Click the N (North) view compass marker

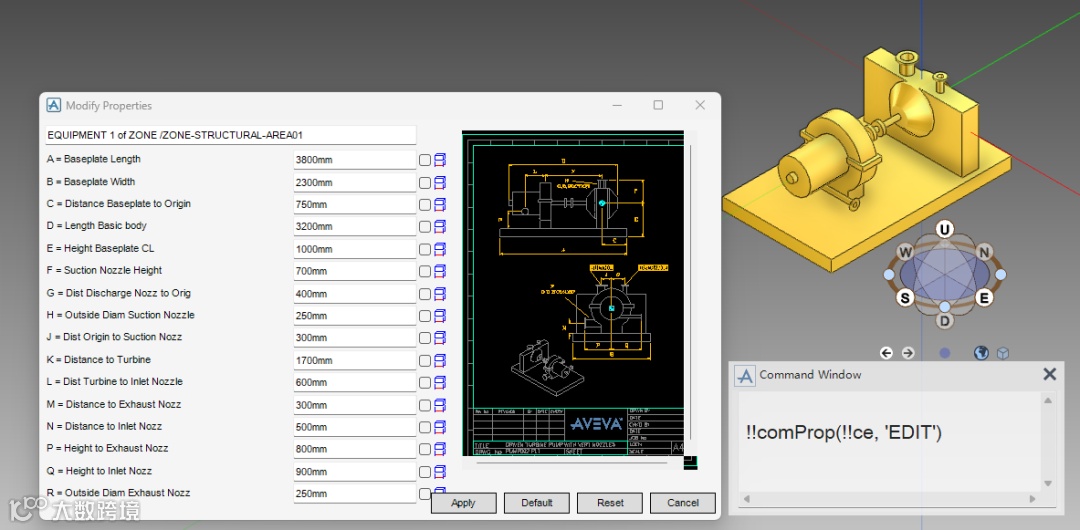[x=984, y=252]
